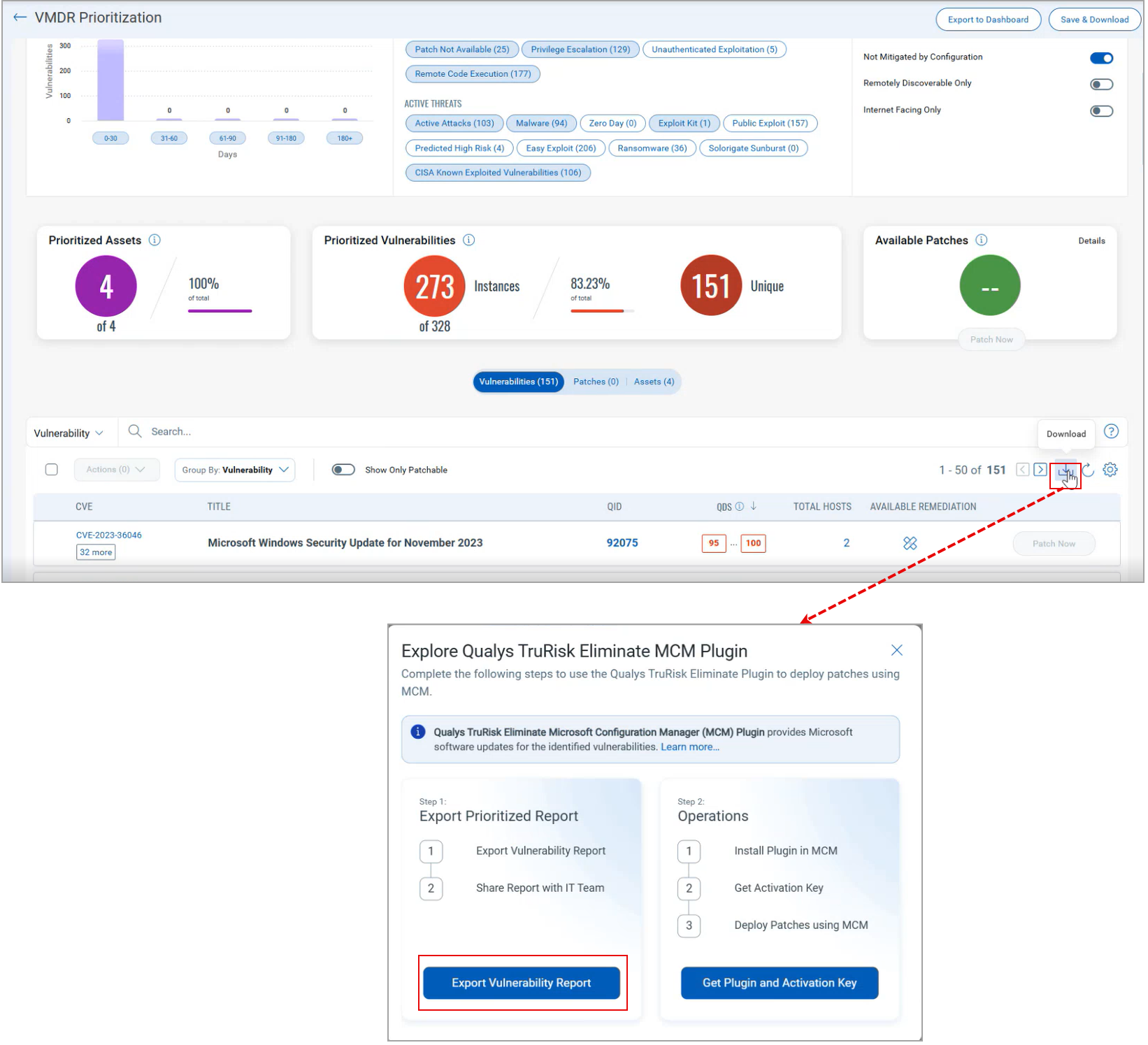Click the info icon next to Prioritized Assets
The image size is (1148, 1045).
pyautogui.click(x=155, y=240)
